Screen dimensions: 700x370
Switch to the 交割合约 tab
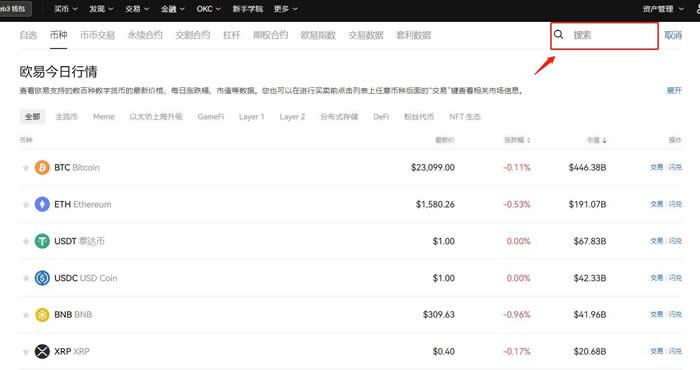(193, 35)
